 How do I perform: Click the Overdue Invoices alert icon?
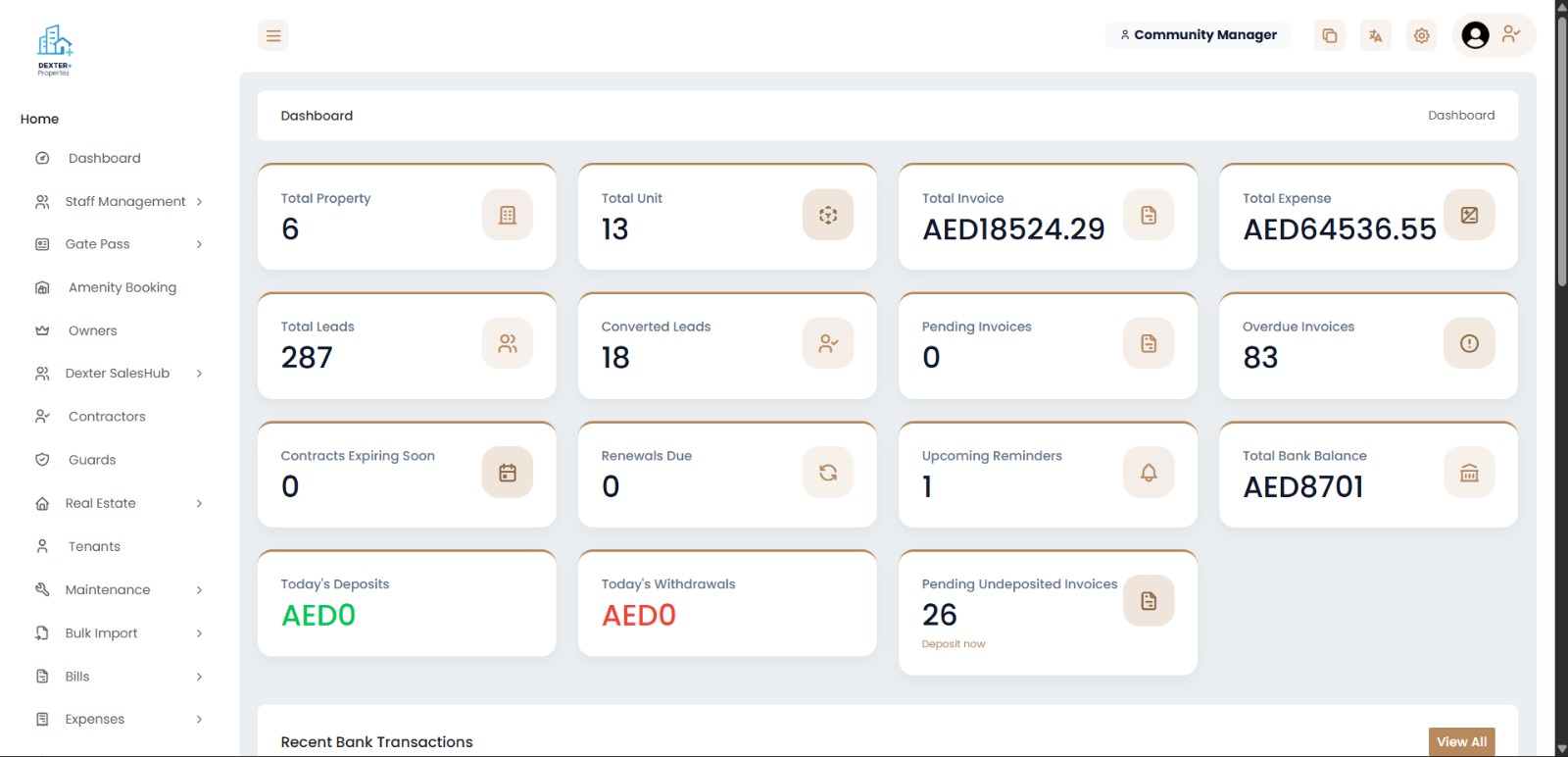point(1469,343)
